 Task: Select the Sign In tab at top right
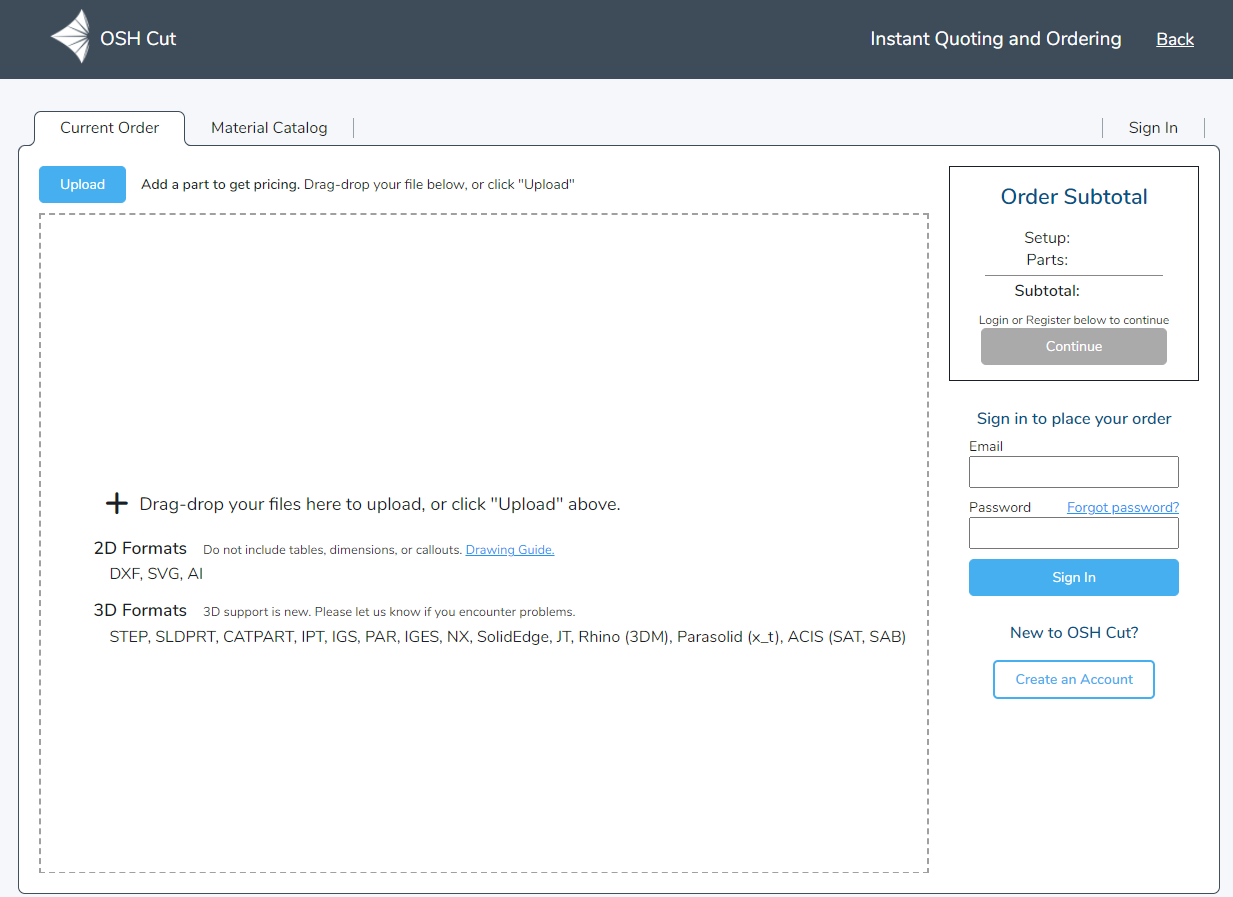[1153, 128]
